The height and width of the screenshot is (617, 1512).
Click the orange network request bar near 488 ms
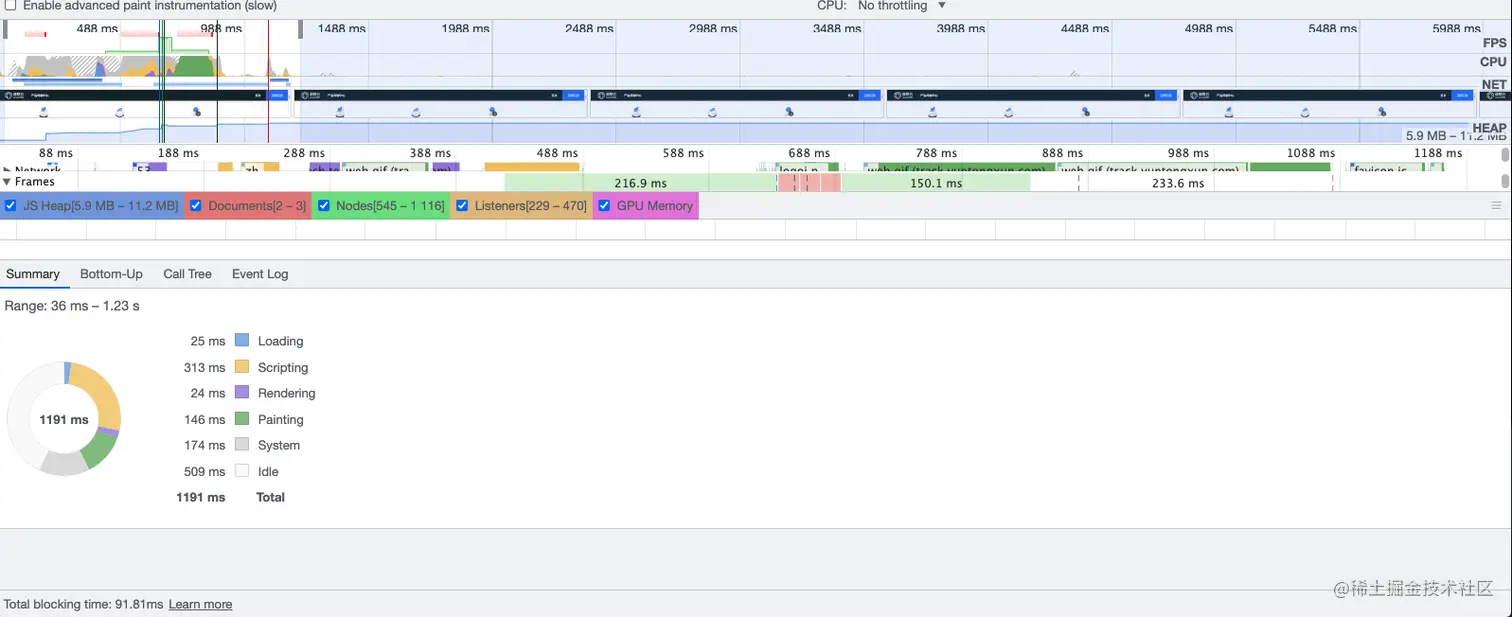[x=532, y=168]
